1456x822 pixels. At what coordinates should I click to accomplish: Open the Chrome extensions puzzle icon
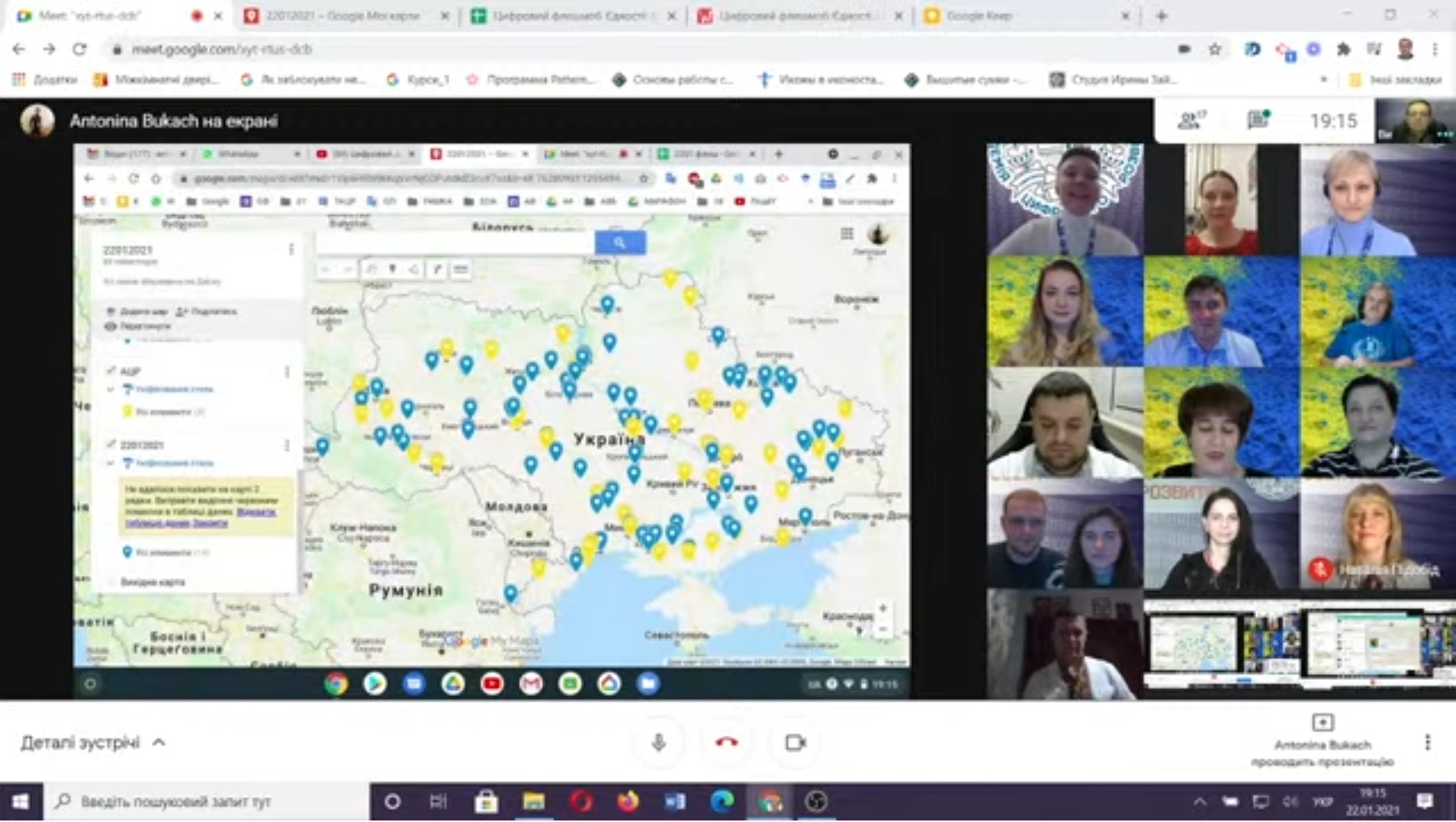point(1344,49)
